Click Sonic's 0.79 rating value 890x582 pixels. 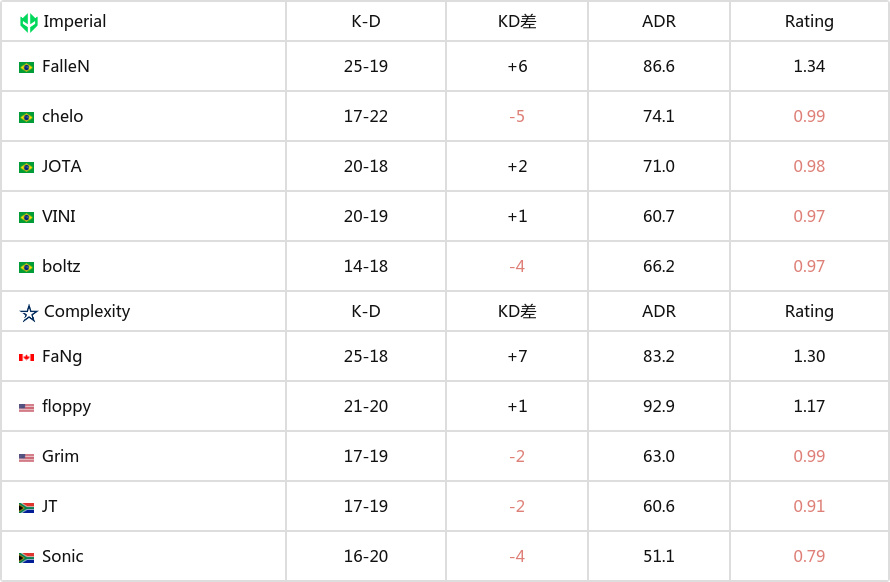click(x=809, y=556)
